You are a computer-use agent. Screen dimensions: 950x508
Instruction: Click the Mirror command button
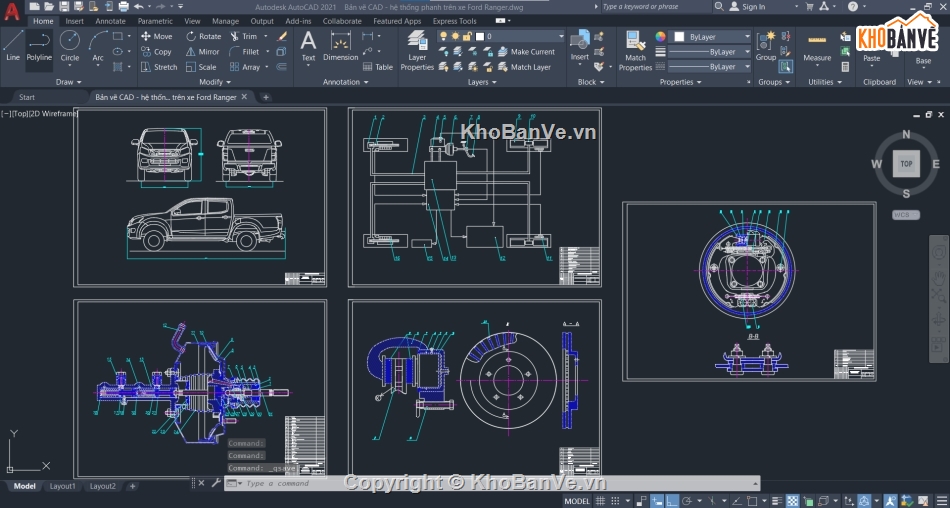coord(202,52)
